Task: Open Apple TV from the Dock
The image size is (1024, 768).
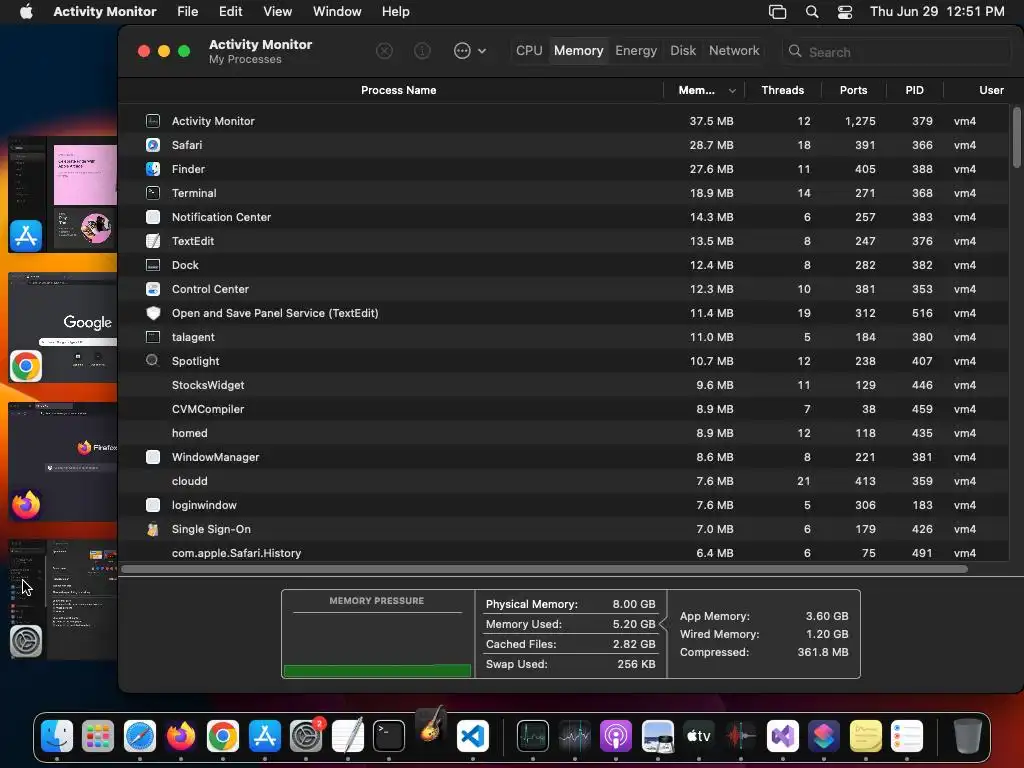Action: click(x=699, y=736)
